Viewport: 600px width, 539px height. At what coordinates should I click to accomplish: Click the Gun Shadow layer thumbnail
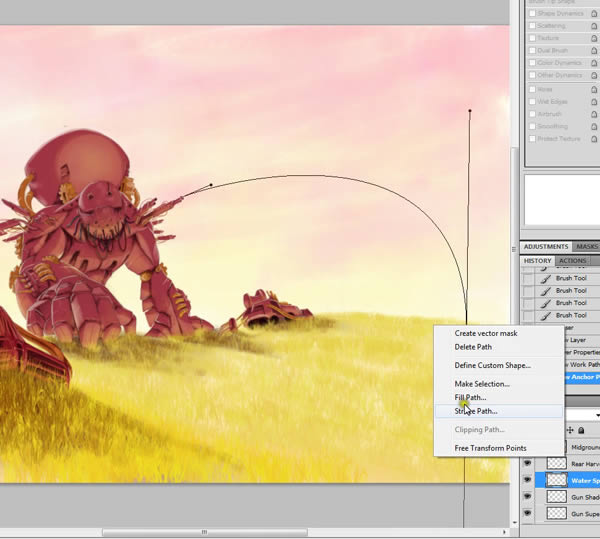[x=557, y=497]
